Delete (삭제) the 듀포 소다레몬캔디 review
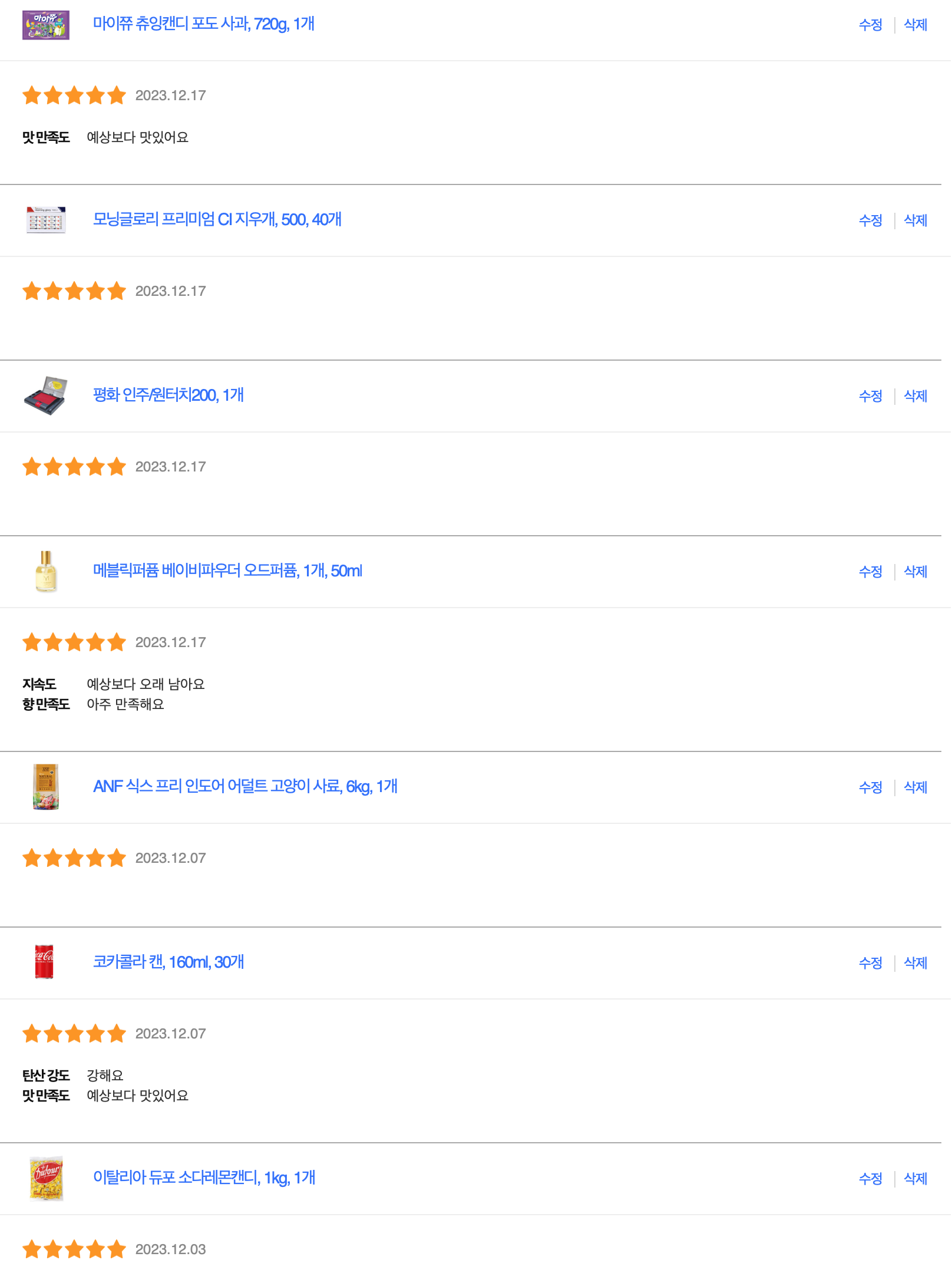The height and width of the screenshot is (1273, 952). click(915, 1179)
